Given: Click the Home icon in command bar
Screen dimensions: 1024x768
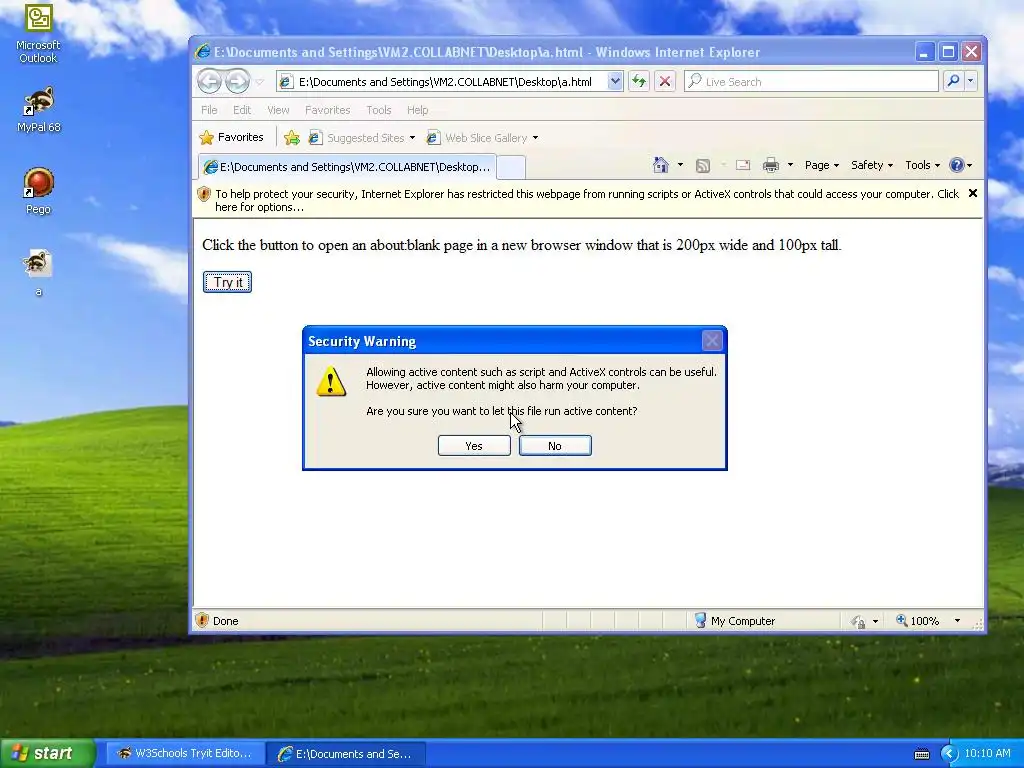Looking at the screenshot, I should 661,165.
